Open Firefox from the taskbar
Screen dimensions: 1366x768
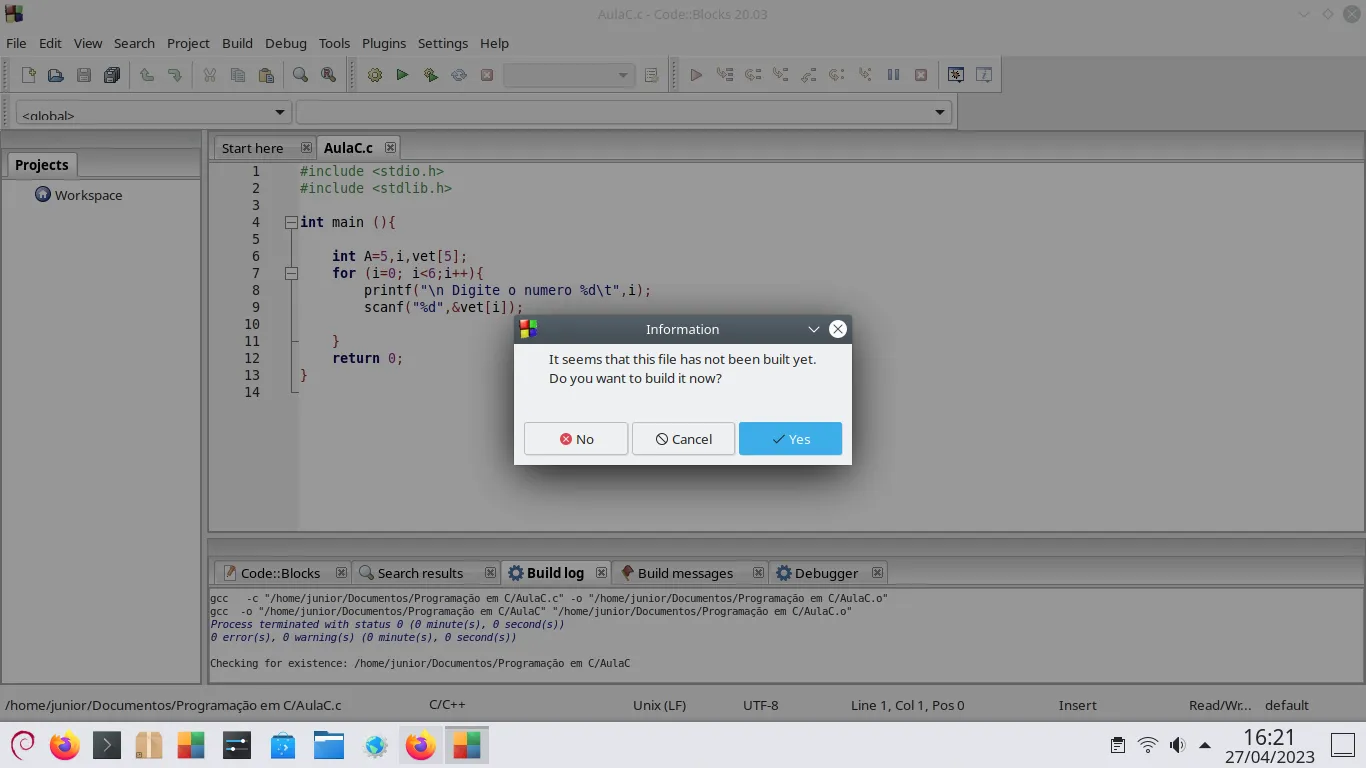point(65,745)
